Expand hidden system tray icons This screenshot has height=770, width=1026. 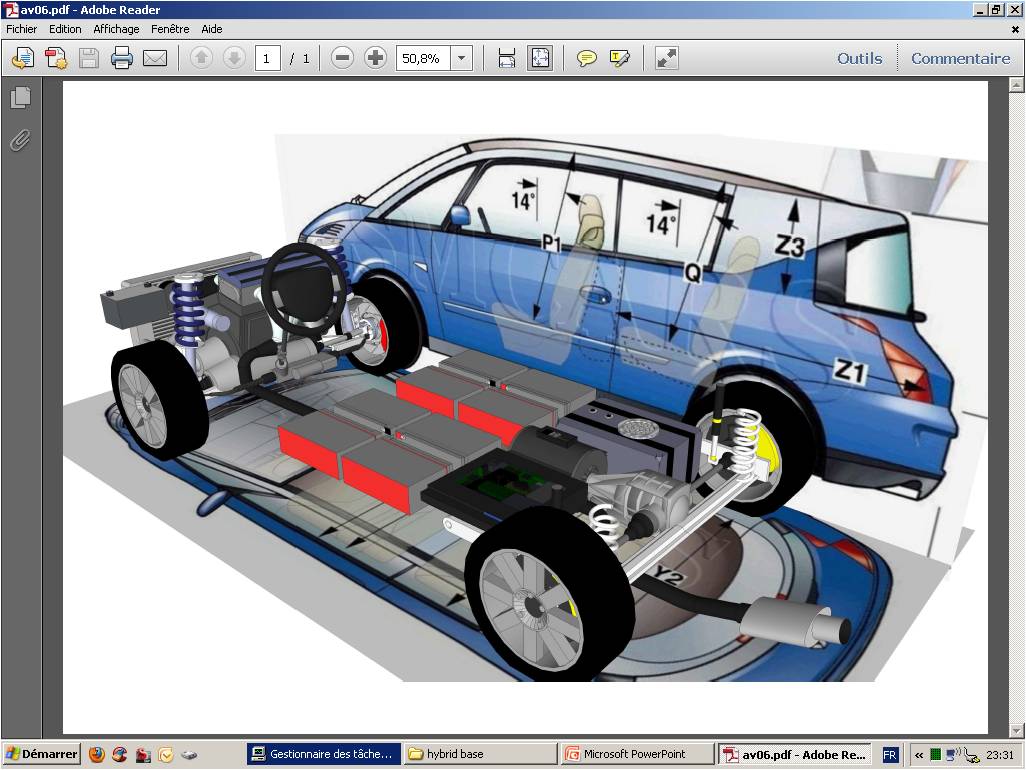(918, 755)
